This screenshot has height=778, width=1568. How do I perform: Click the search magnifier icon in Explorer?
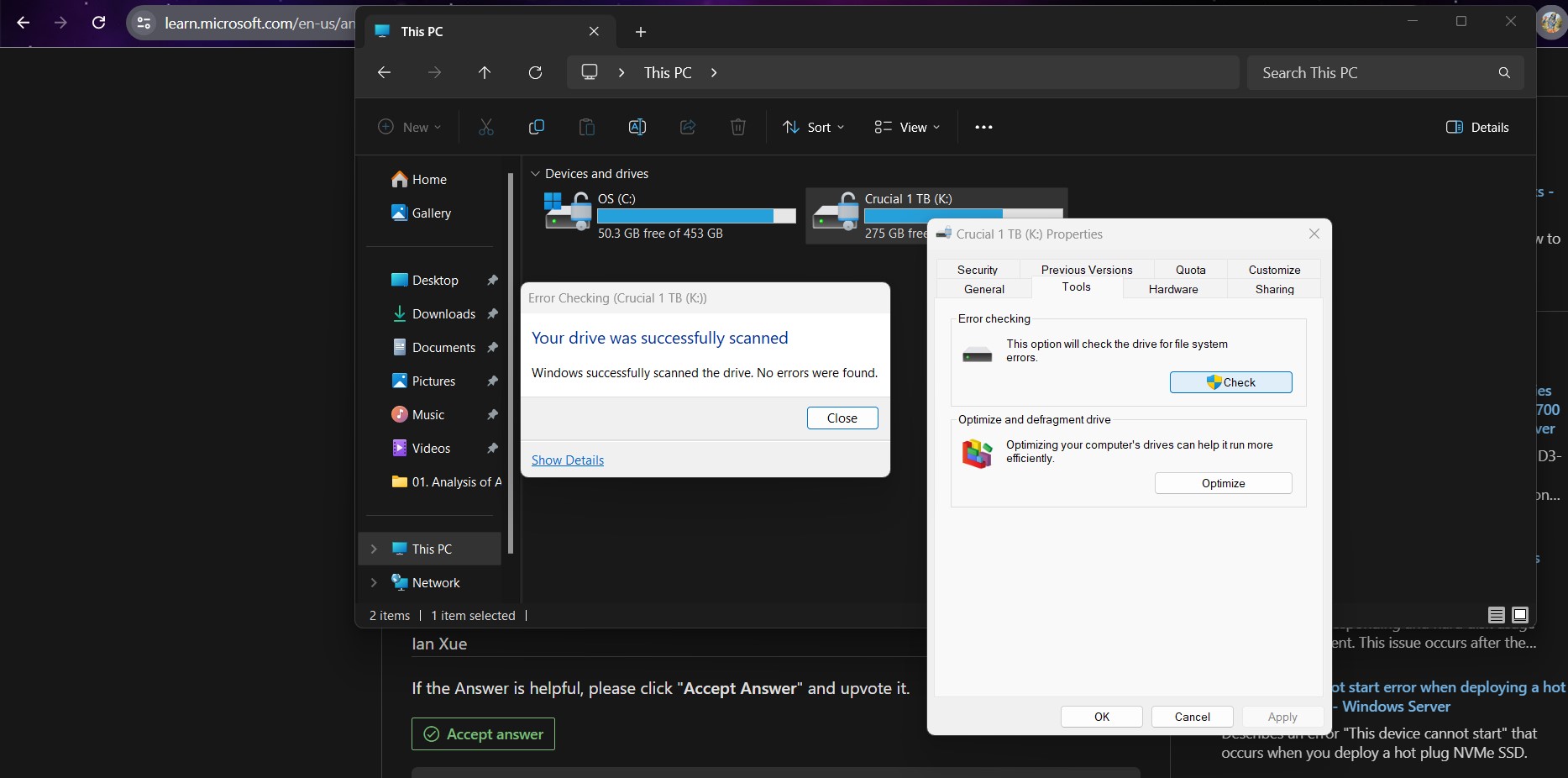(1504, 72)
